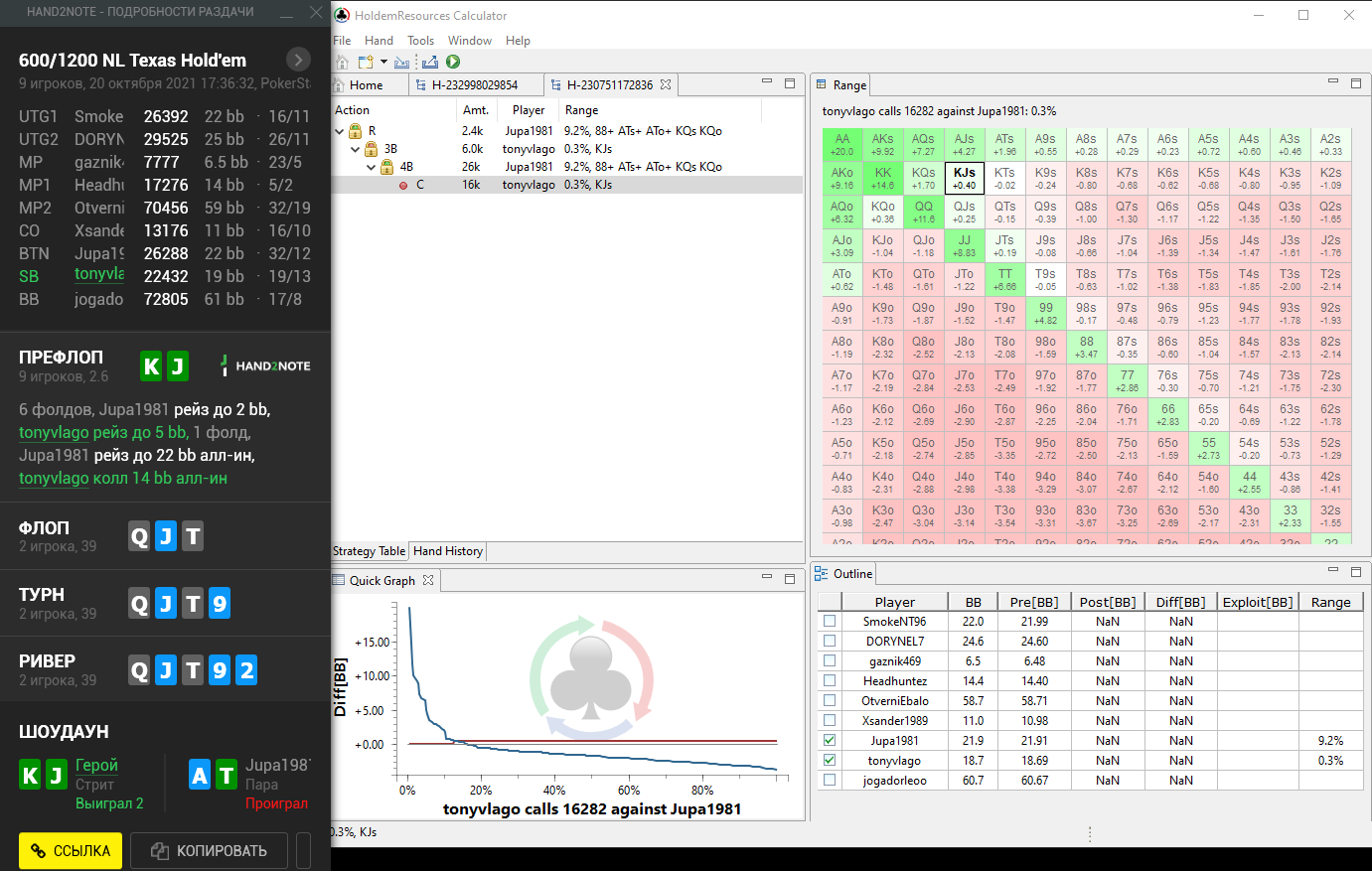Start calculation with the green play icon
This screenshot has width=1372, height=871.
(x=453, y=62)
